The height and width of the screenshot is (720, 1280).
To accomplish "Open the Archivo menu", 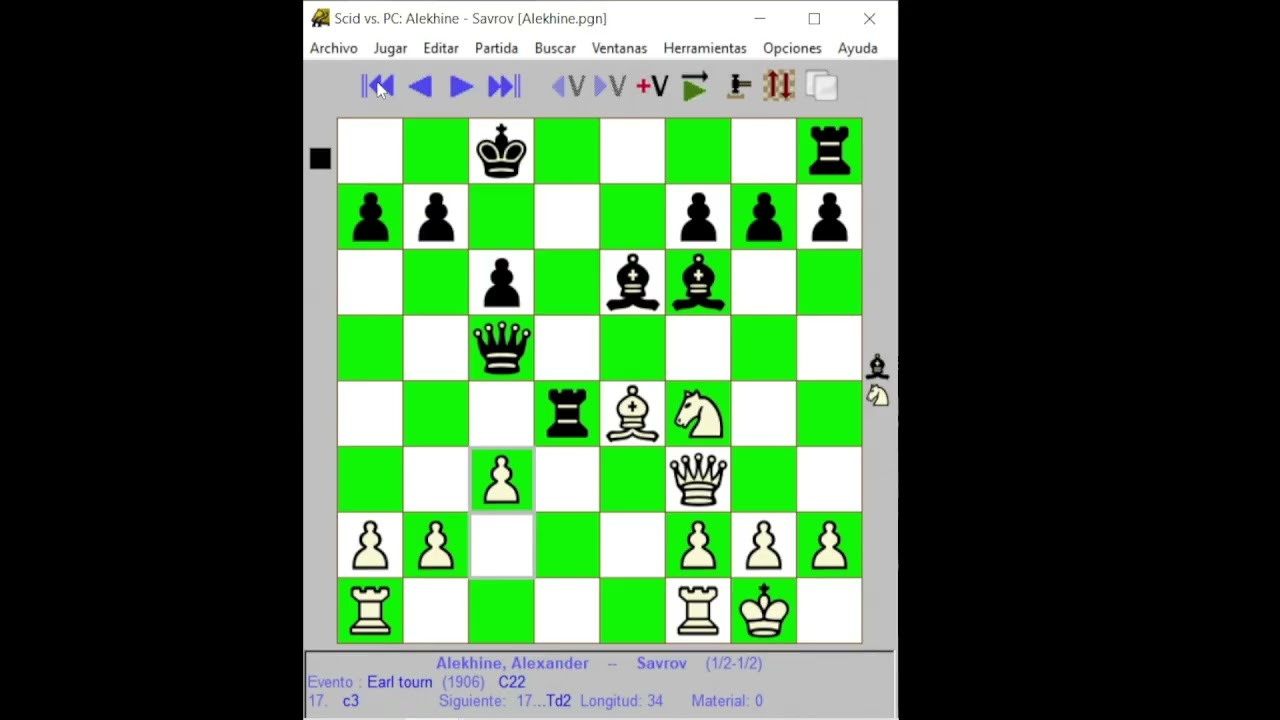I will click(333, 48).
